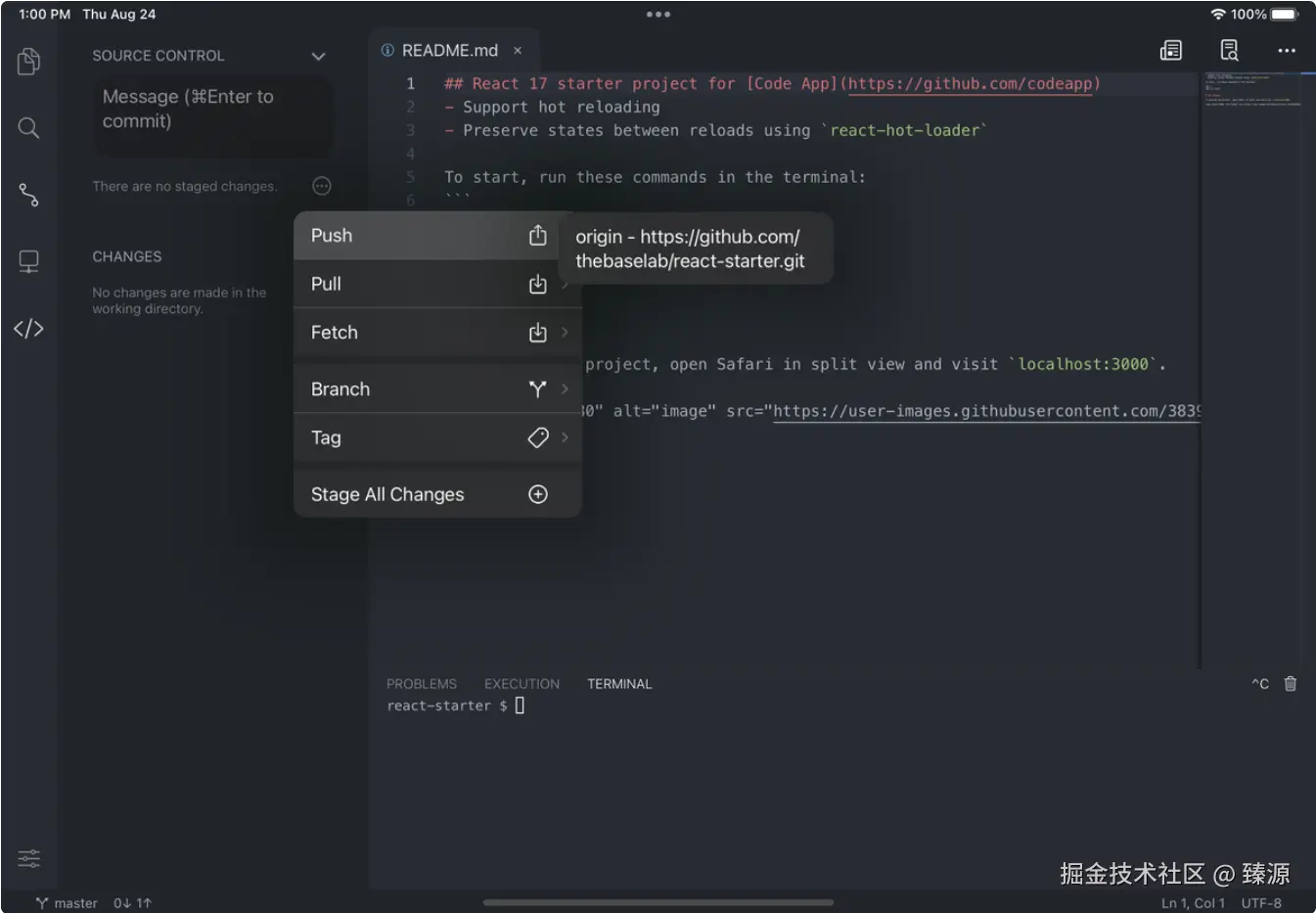The height and width of the screenshot is (913, 1316).
Task: Switch to the EXECUTION tab
Action: point(522,684)
